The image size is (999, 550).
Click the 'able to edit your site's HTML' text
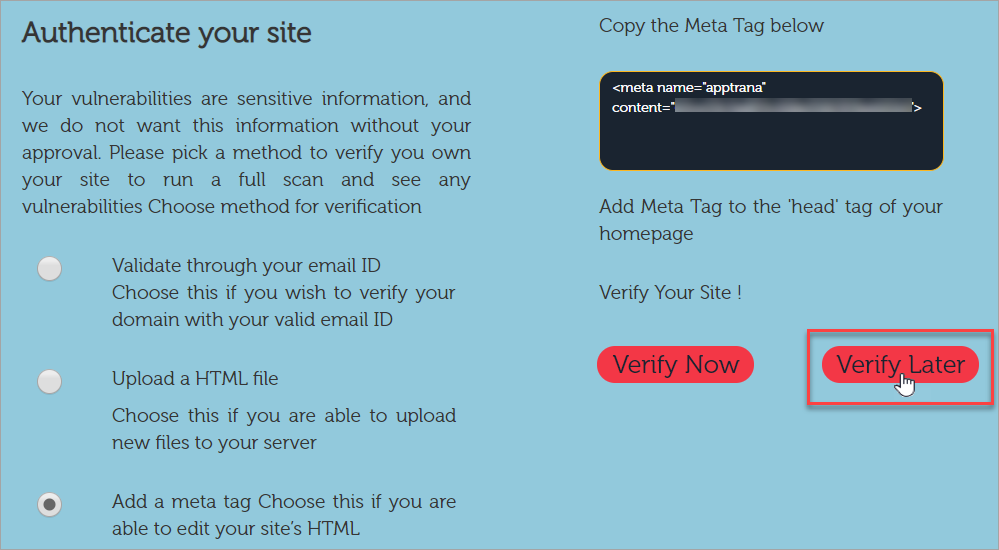pos(236,529)
